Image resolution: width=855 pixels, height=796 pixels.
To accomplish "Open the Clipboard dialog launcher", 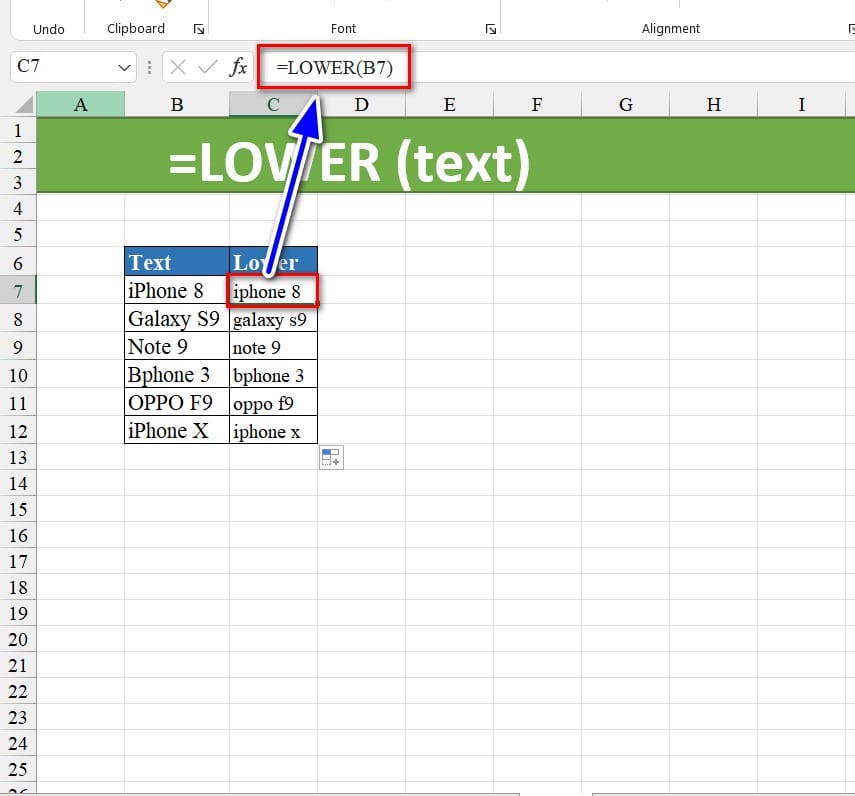I will 197,29.
